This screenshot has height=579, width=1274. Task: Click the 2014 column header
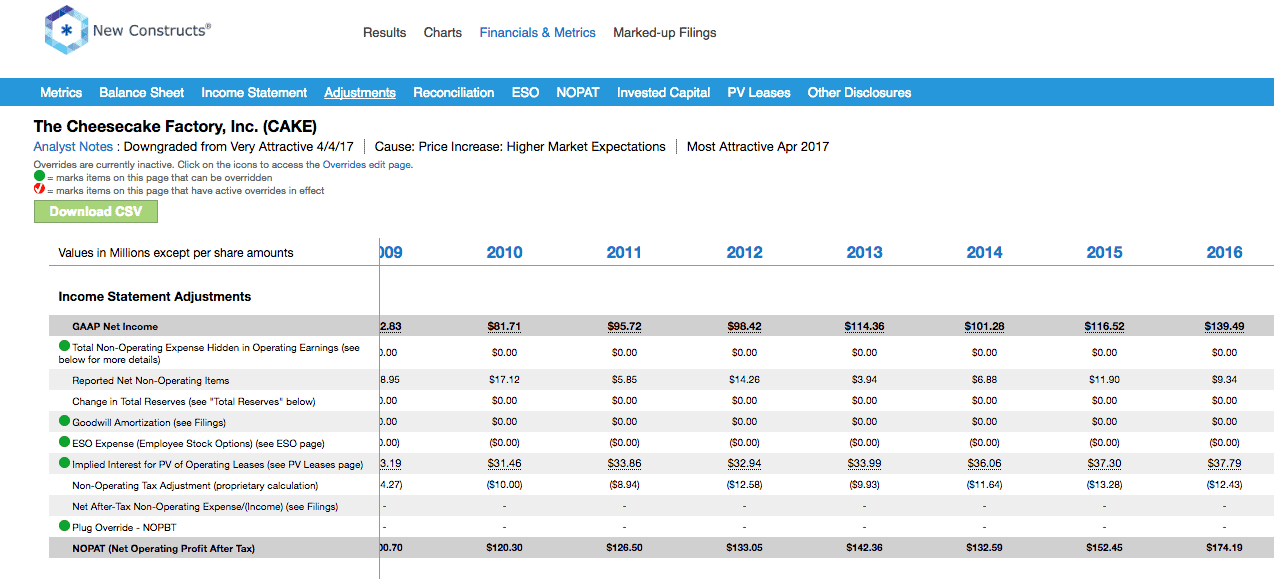[x=985, y=253]
